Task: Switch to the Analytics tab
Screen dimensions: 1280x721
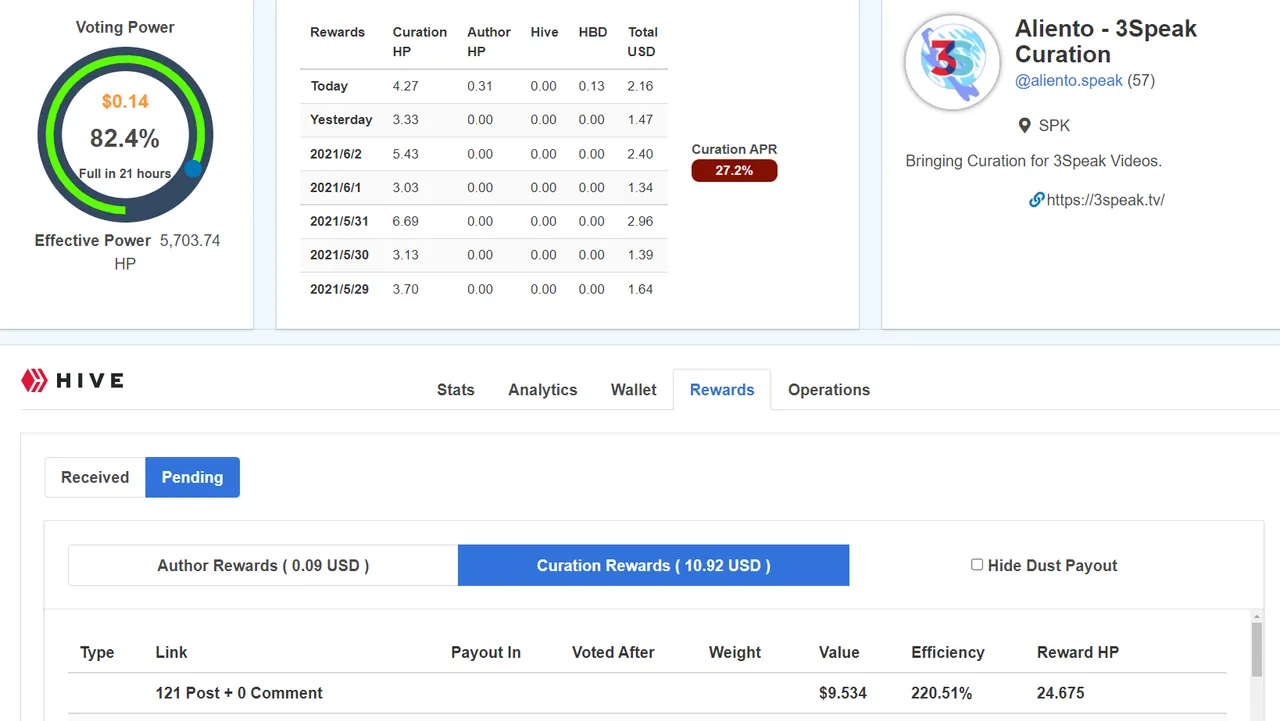Action: click(x=543, y=390)
